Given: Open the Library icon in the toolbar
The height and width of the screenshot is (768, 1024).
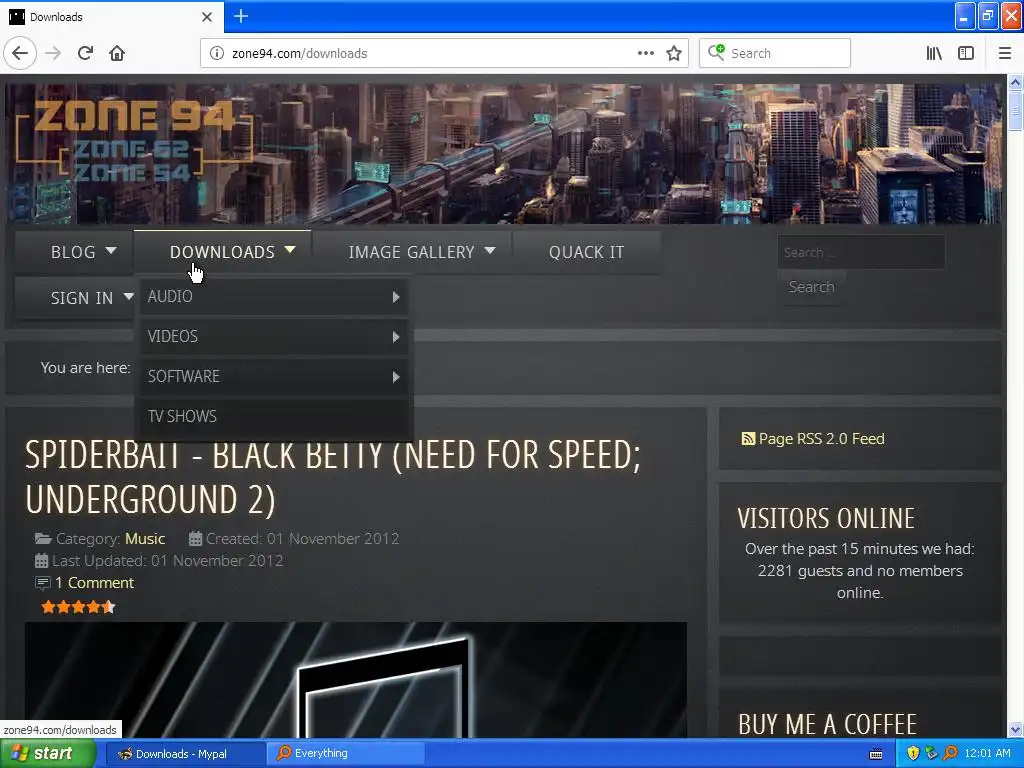Looking at the screenshot, I should [934, 54].
